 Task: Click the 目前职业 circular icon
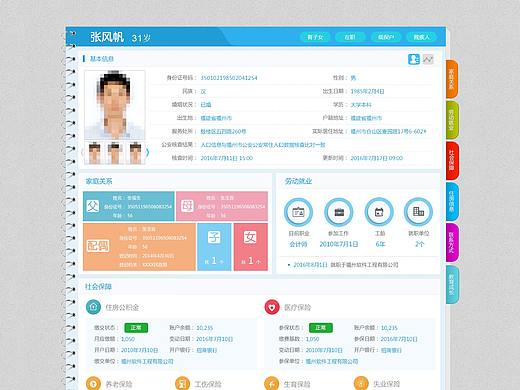[298, 212]
